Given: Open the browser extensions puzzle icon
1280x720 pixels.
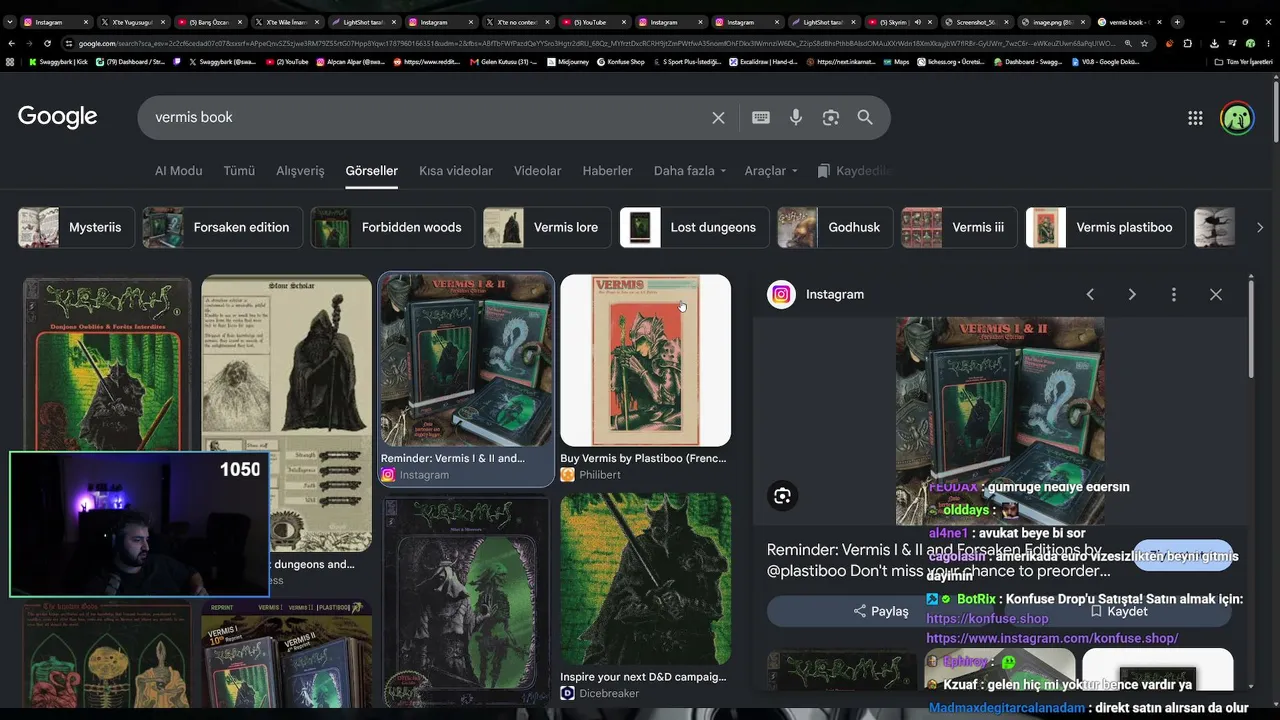Looking at the screenshot, I should [1187, 43].
